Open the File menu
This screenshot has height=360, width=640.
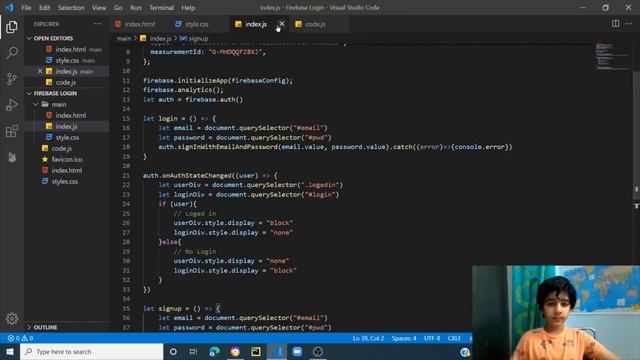pyautogui.click(x=26, y=7)
